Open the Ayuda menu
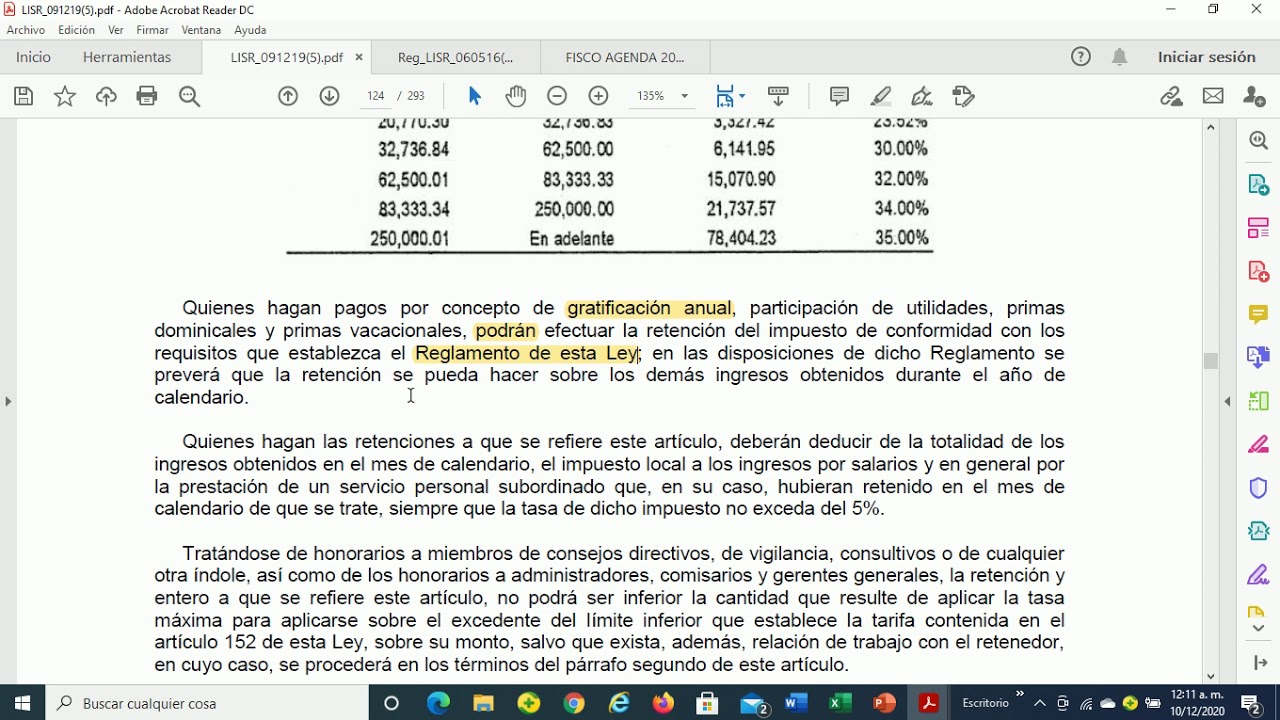 pos(250,30)
